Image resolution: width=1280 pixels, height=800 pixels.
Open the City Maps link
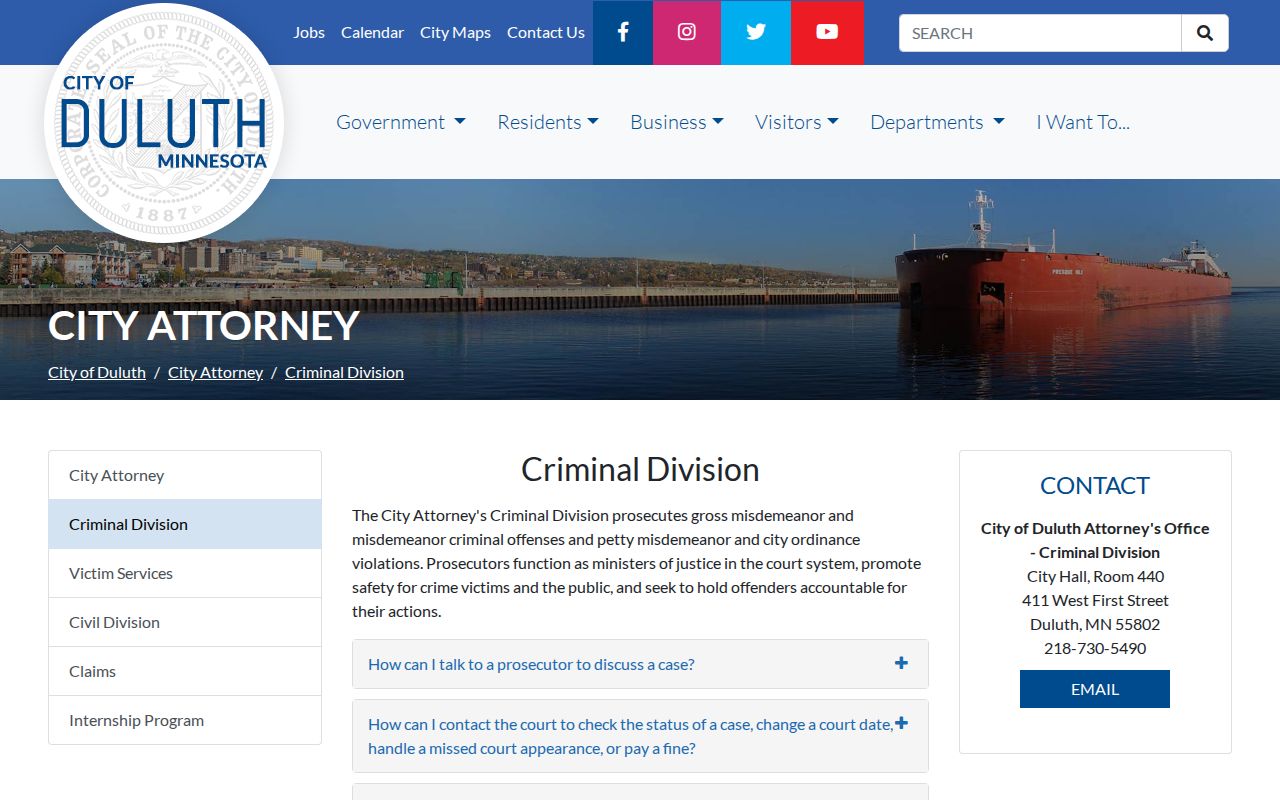[455, 32]
